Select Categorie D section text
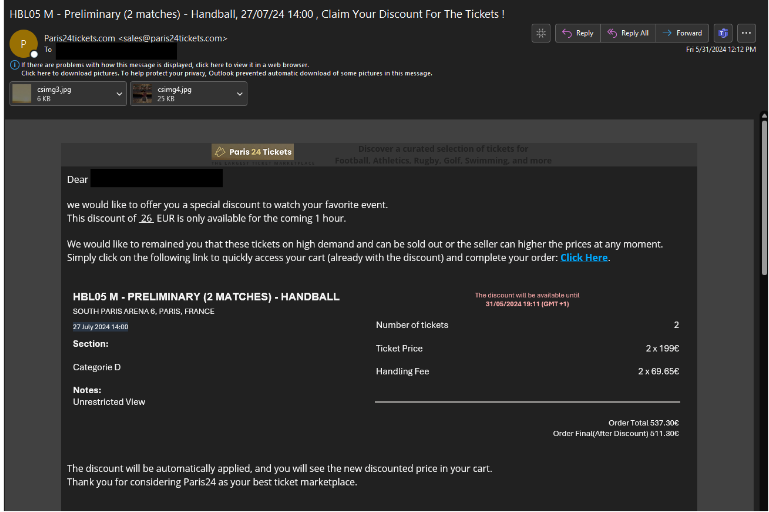The width and height of the screenshot is (769, 512). click(x=97, y=367)
